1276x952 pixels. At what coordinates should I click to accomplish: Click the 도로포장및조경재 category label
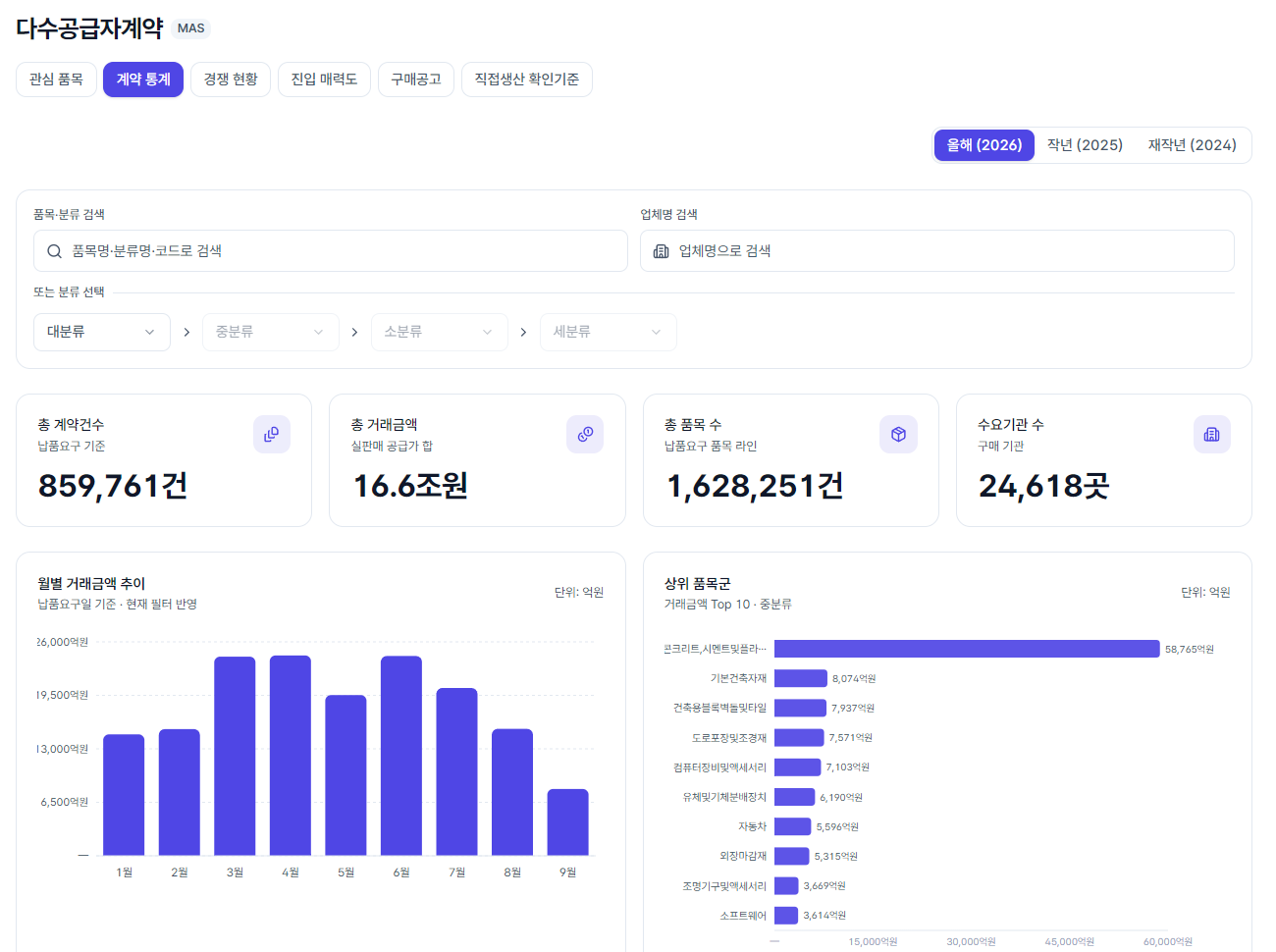point(729,738)
